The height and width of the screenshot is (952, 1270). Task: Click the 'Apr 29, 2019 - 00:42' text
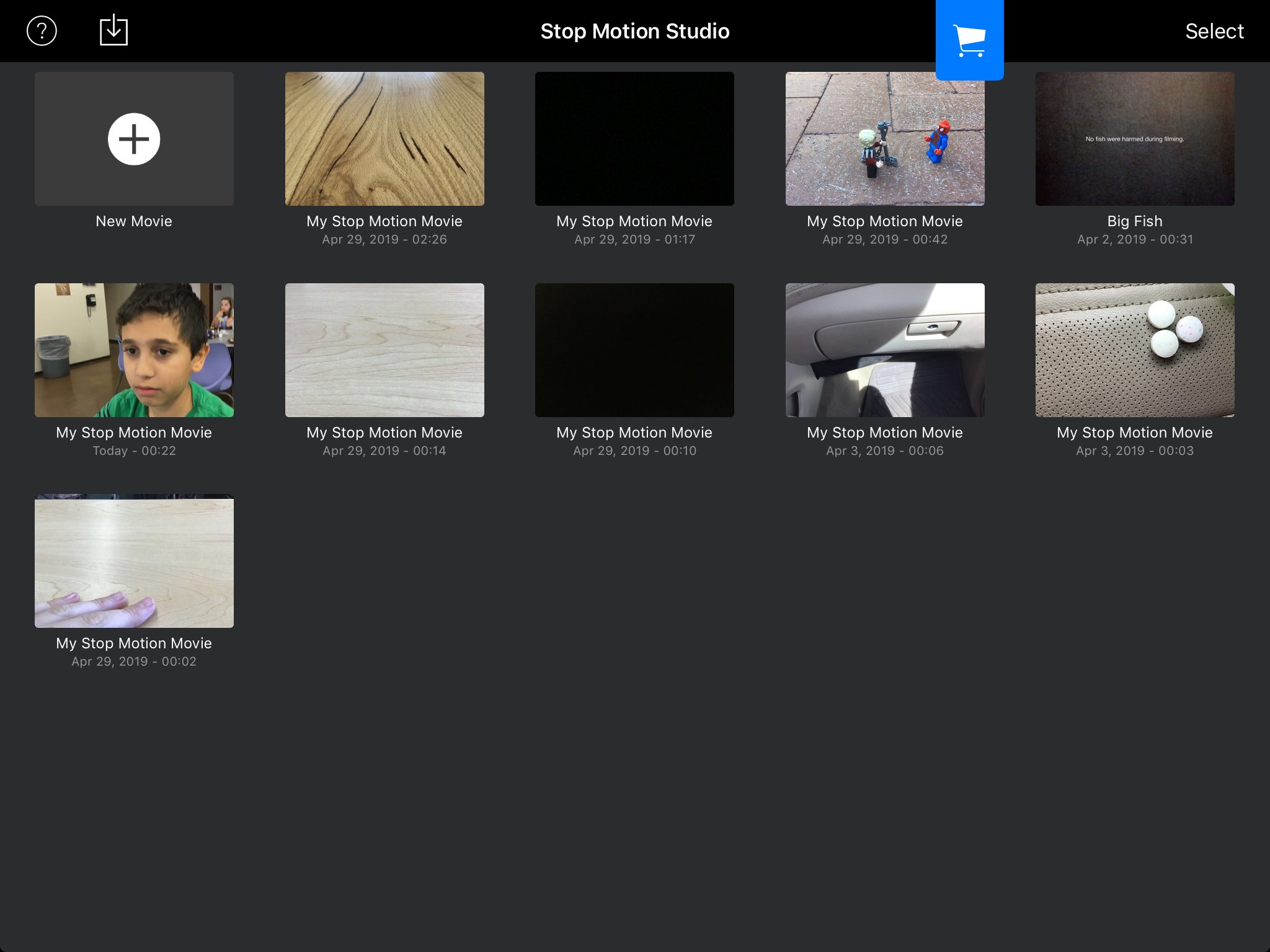885,239
